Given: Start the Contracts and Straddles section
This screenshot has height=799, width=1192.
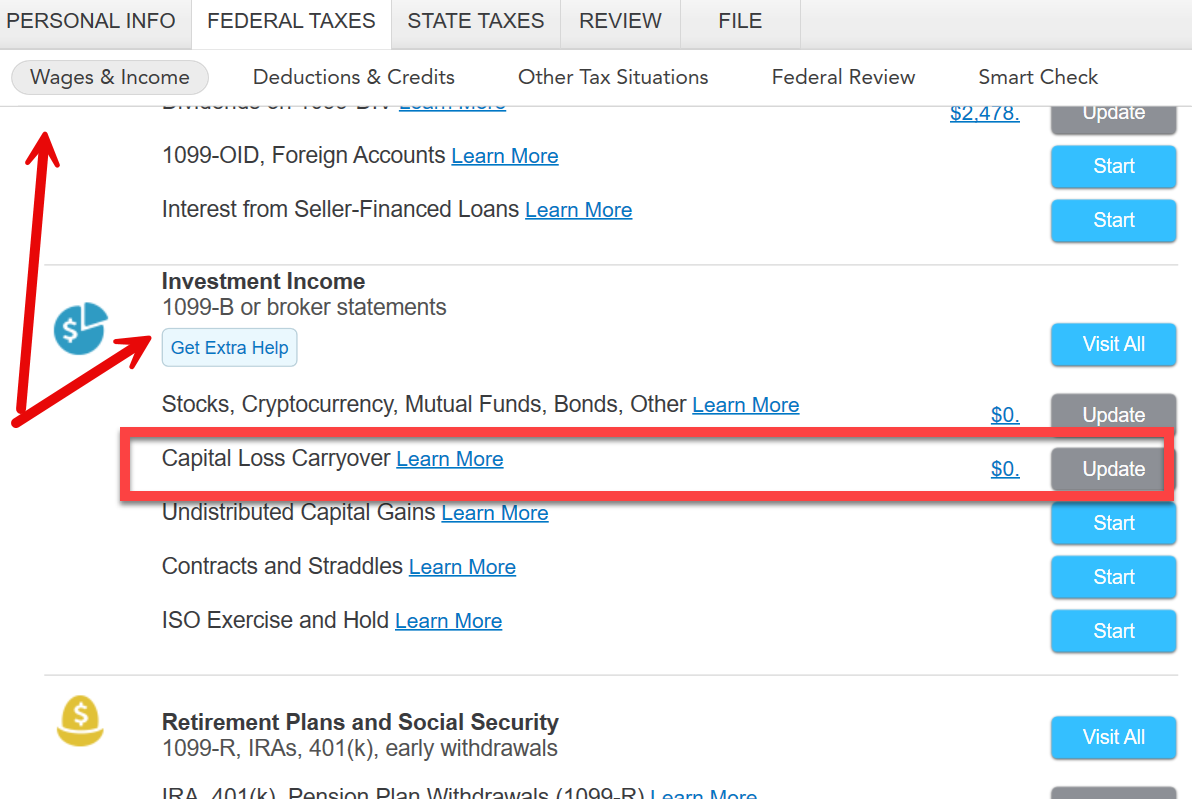Looking at the screenshot, I should pos(1113,577).
